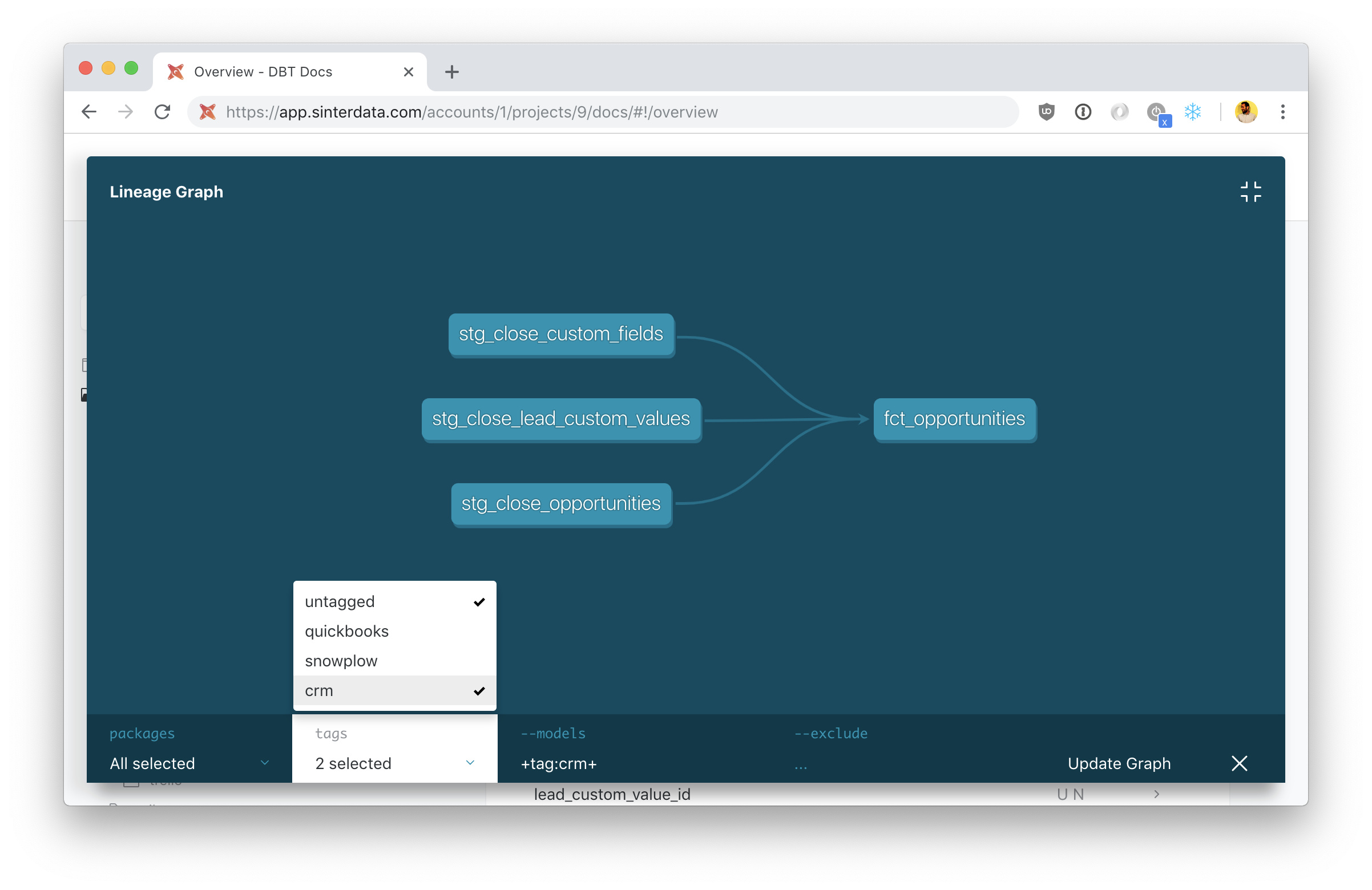The width and height of the screenshot is (1372, 890).
Task: Open a new browser tab
Action: tap(452, 72)
